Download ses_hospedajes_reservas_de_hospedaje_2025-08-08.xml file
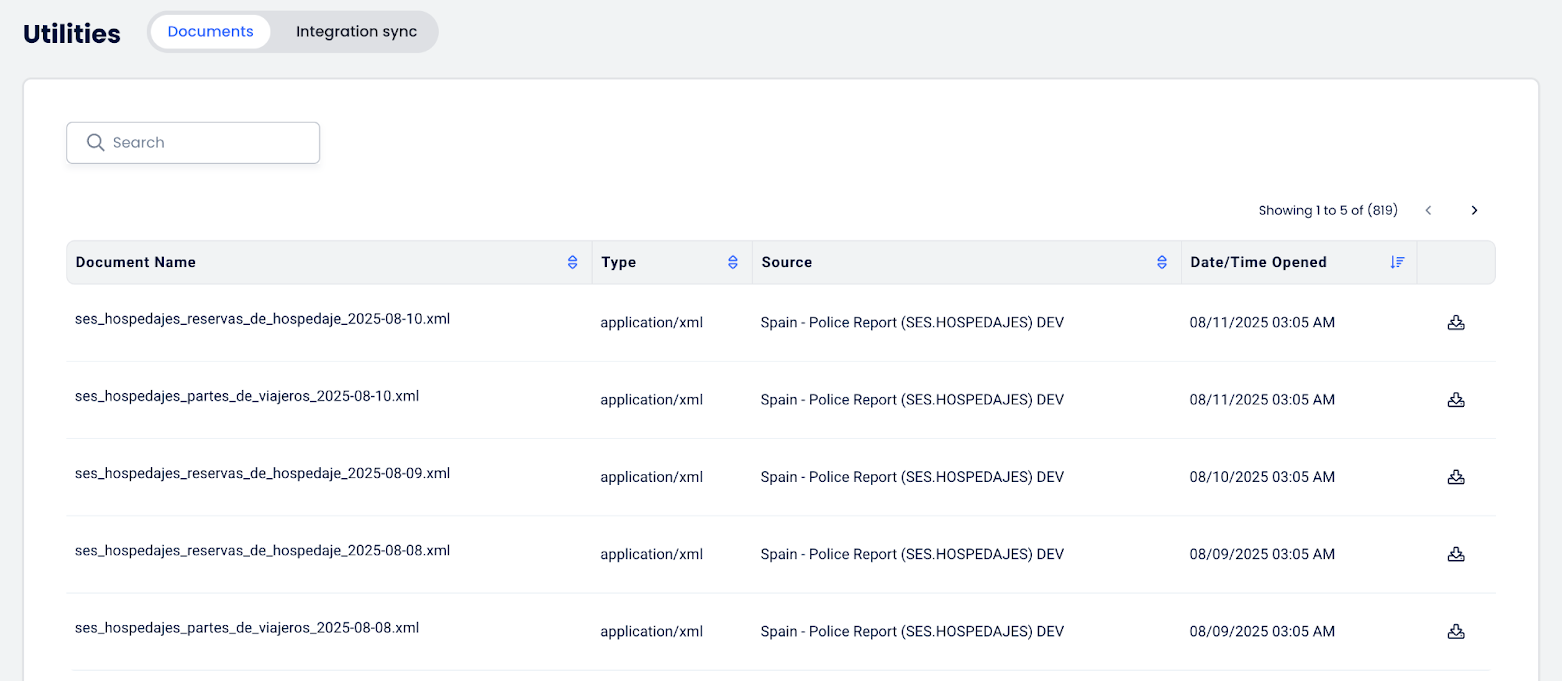 pyautogui.click(x=1456, y=554)
